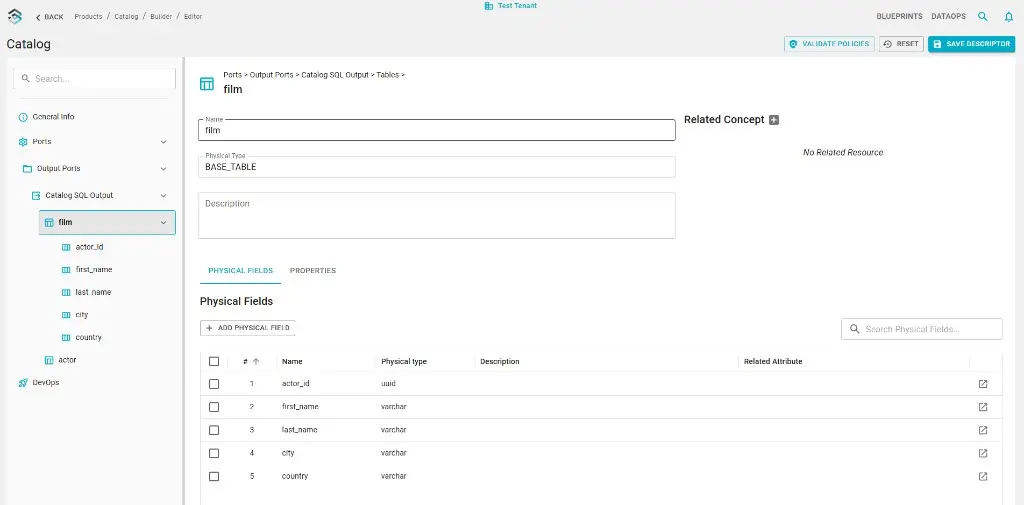Check the actor_id row checkbox
This screenshot has height=505, width=1024.
pos(214,384)
